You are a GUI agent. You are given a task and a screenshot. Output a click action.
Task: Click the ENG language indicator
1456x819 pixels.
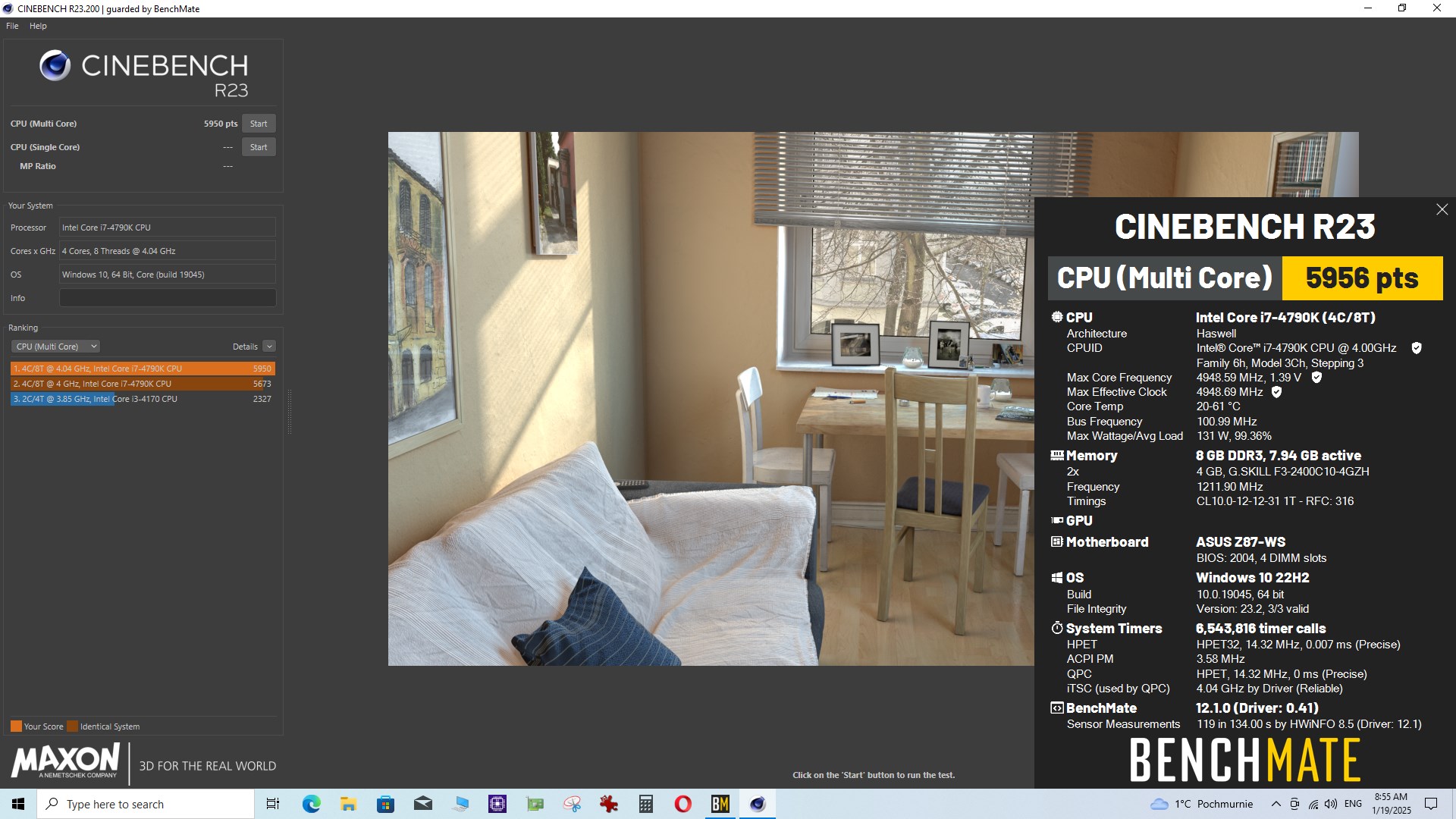1353,804
